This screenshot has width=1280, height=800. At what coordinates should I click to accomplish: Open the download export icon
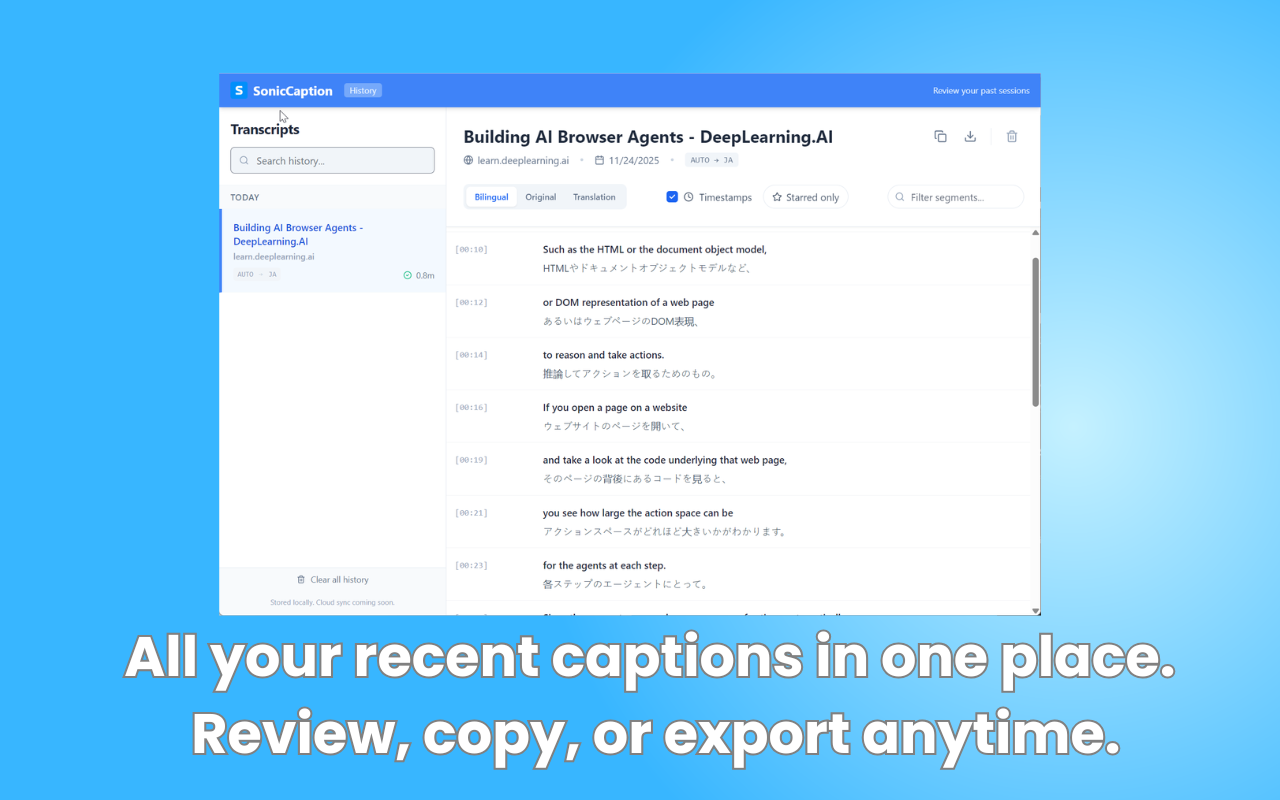pos(970,136)
